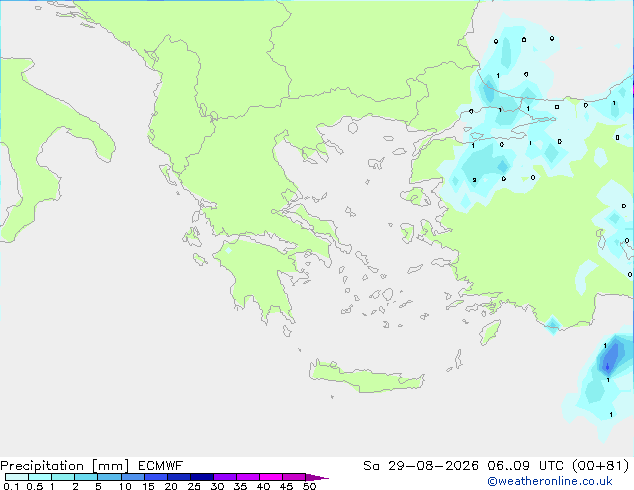
Task: Select the 0.5–1 mm legend swatch
Action: pos(40,477)
